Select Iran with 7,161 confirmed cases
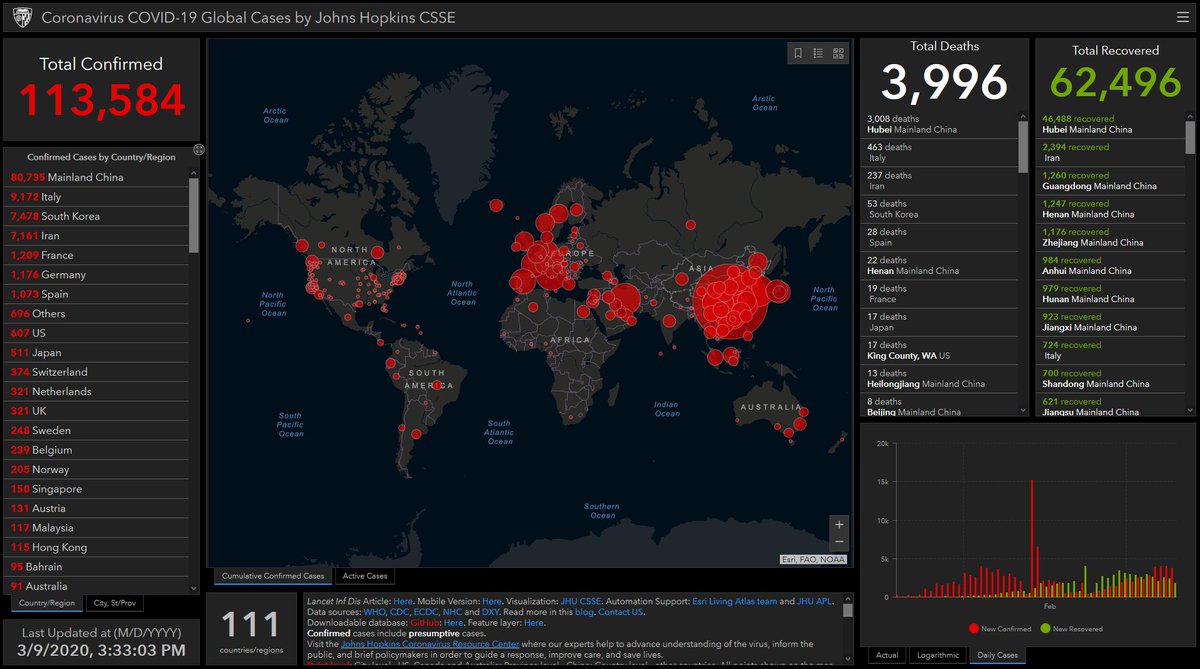The height and width of the screenshot is (669, 1200). [x=97, y=236]
